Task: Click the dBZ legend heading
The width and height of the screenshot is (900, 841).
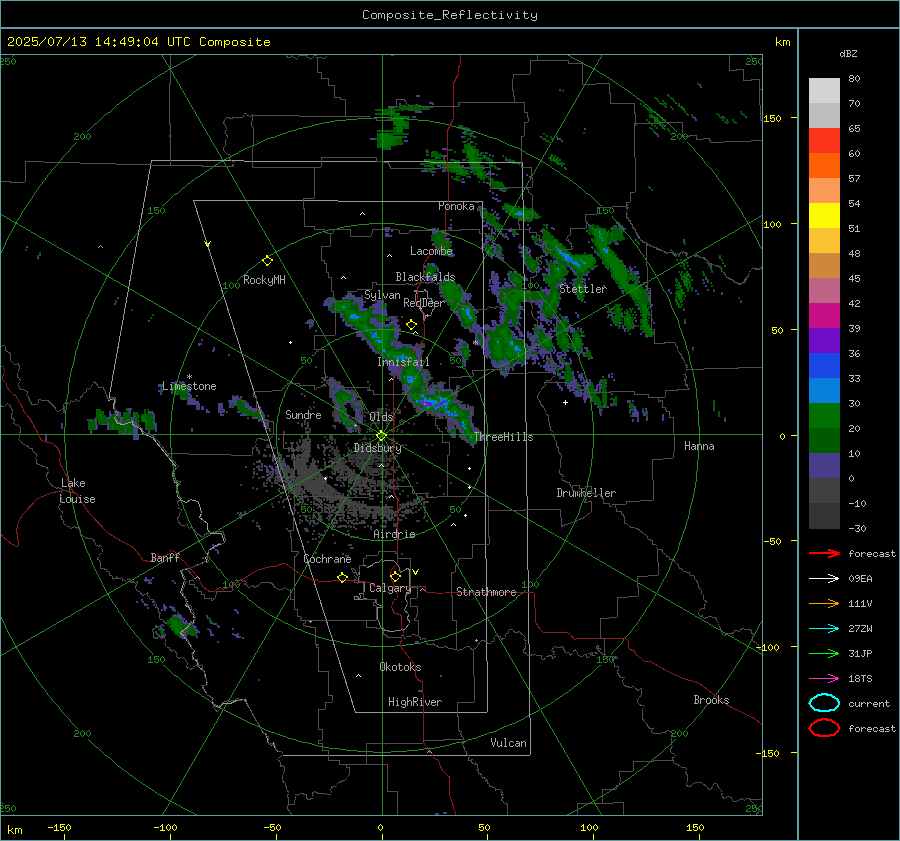Action: (848, 54)
